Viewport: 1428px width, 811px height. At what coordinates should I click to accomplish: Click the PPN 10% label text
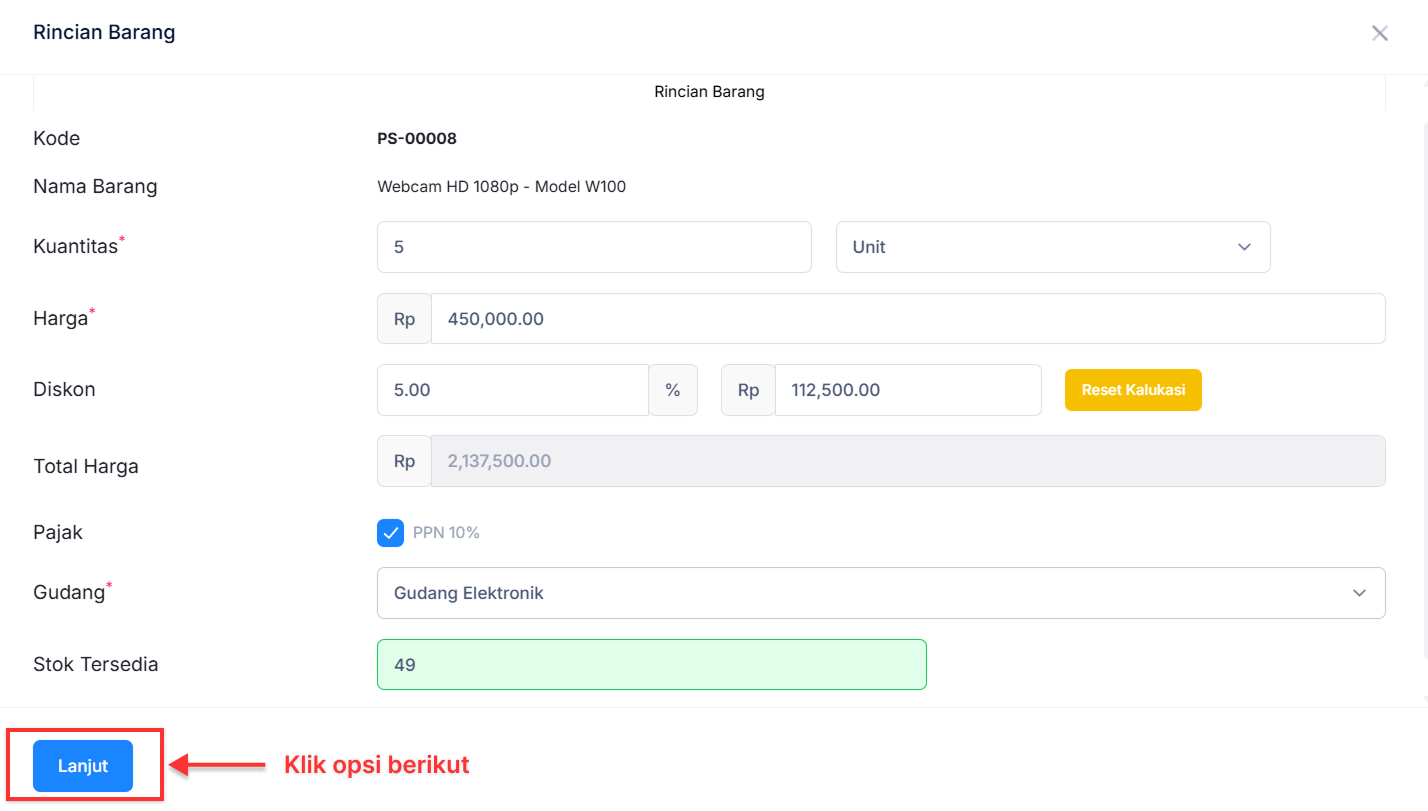[x=446, y=533]
